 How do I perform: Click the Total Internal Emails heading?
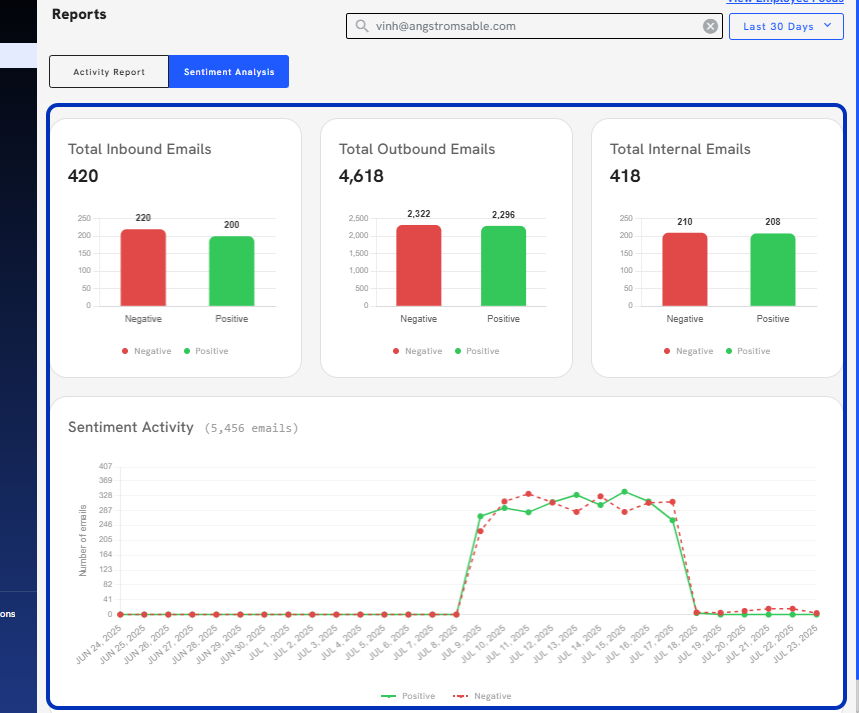(x=680, y=149)
